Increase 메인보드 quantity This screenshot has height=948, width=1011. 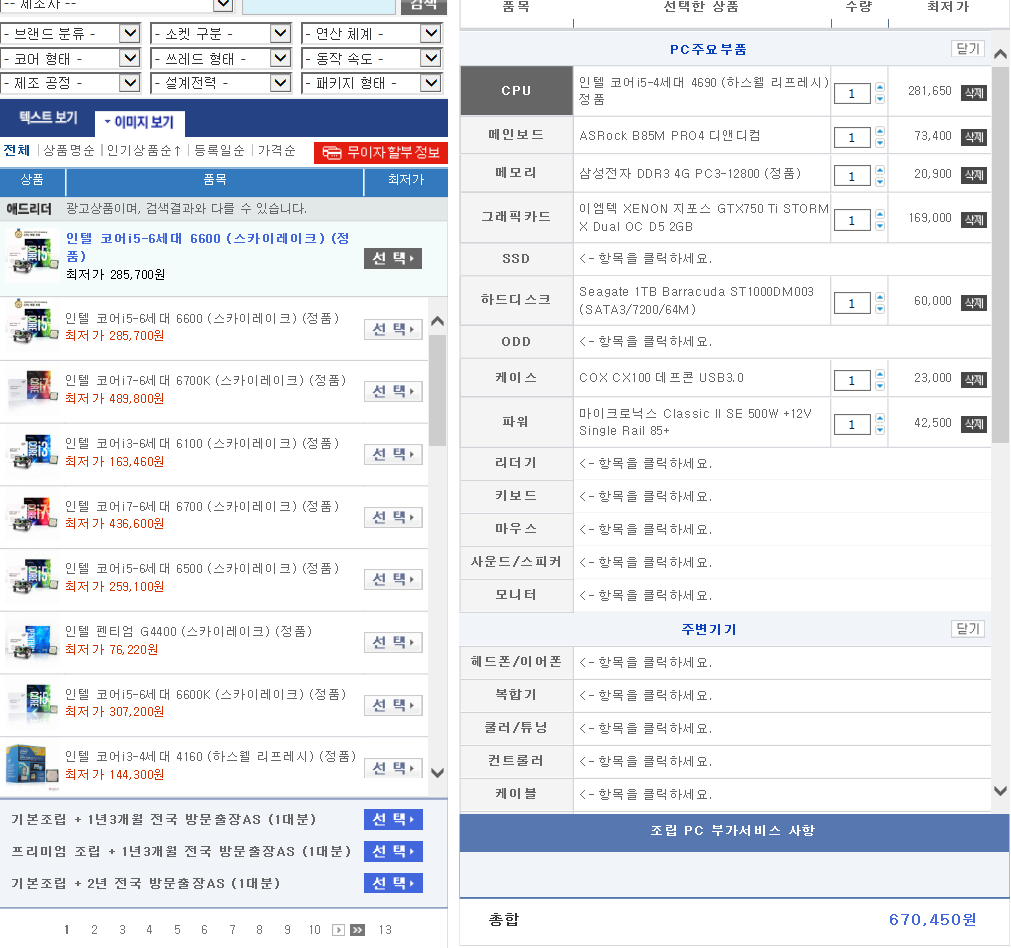tap(880, 131)
